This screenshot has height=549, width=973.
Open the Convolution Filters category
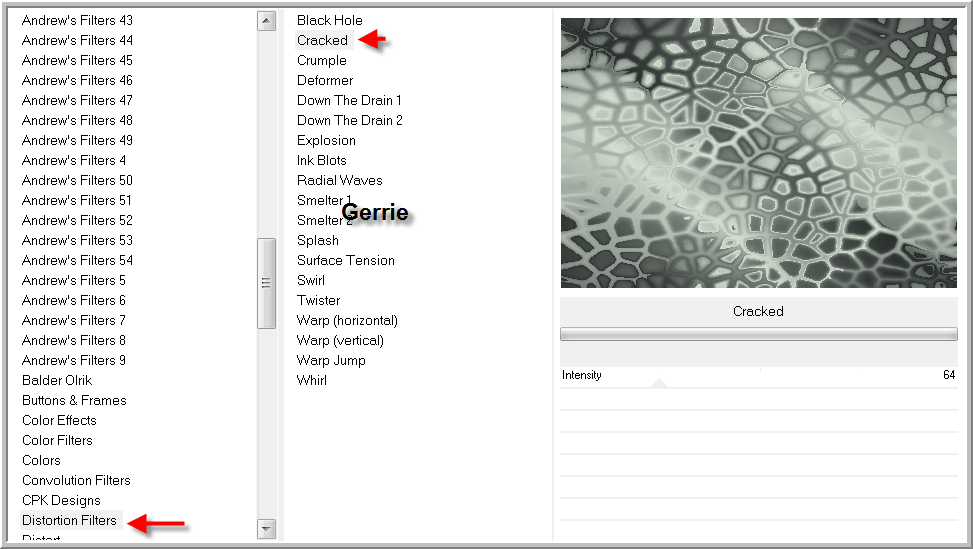76,480
